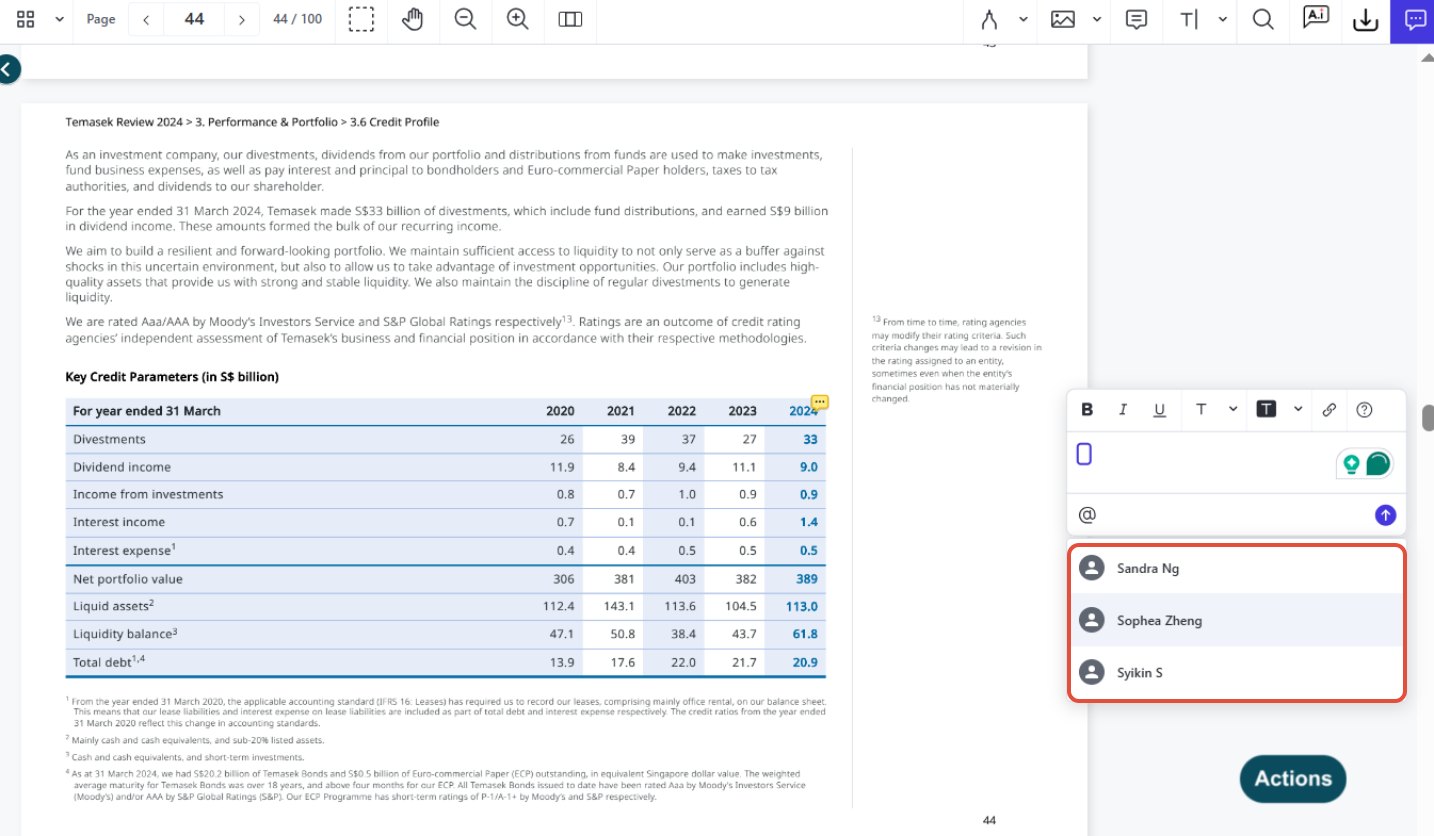Toggle underline in comment editor
This screenshot has height=836, width=1434.
1160,409
